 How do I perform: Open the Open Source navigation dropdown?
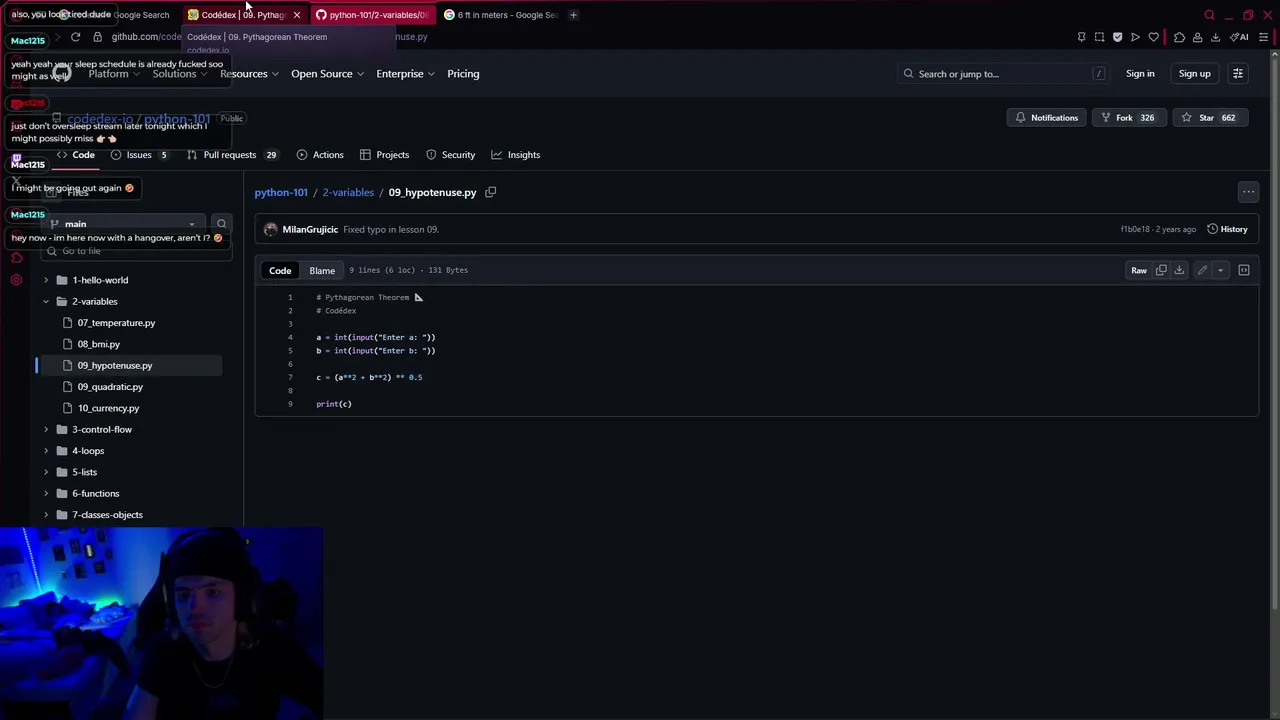(327, 74)
